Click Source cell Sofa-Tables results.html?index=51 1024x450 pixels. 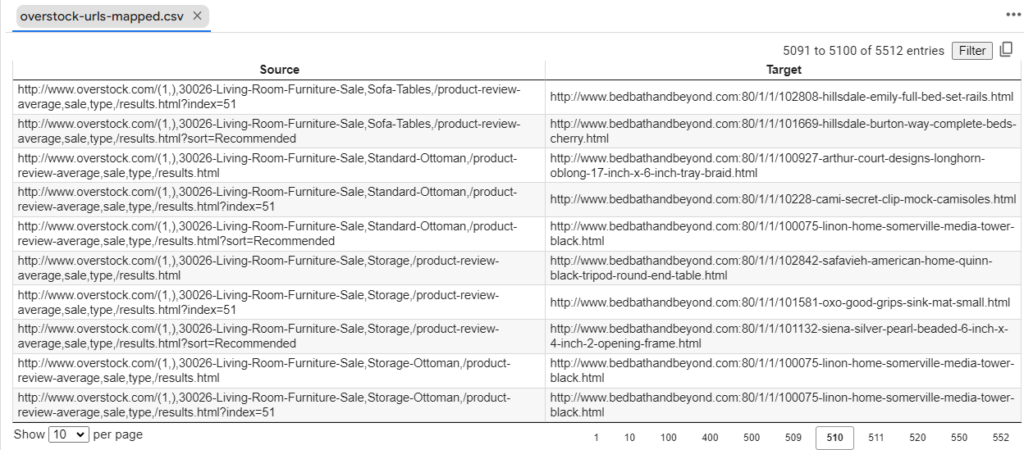coord(279,97)
